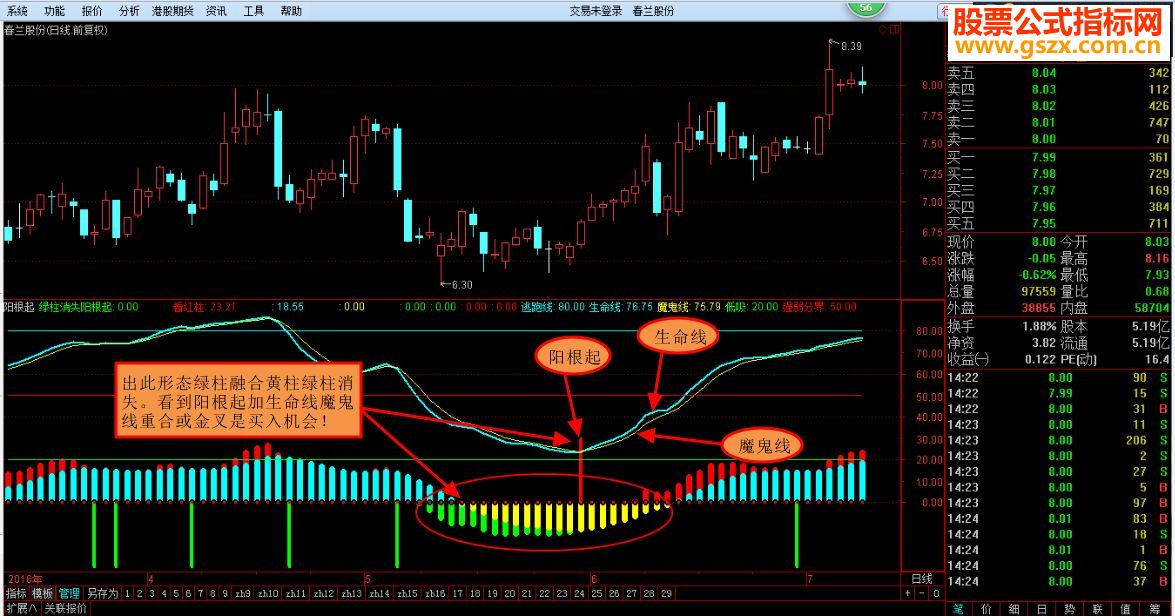Click the 现价 row label
The image size is (1175, 616).
961,241
